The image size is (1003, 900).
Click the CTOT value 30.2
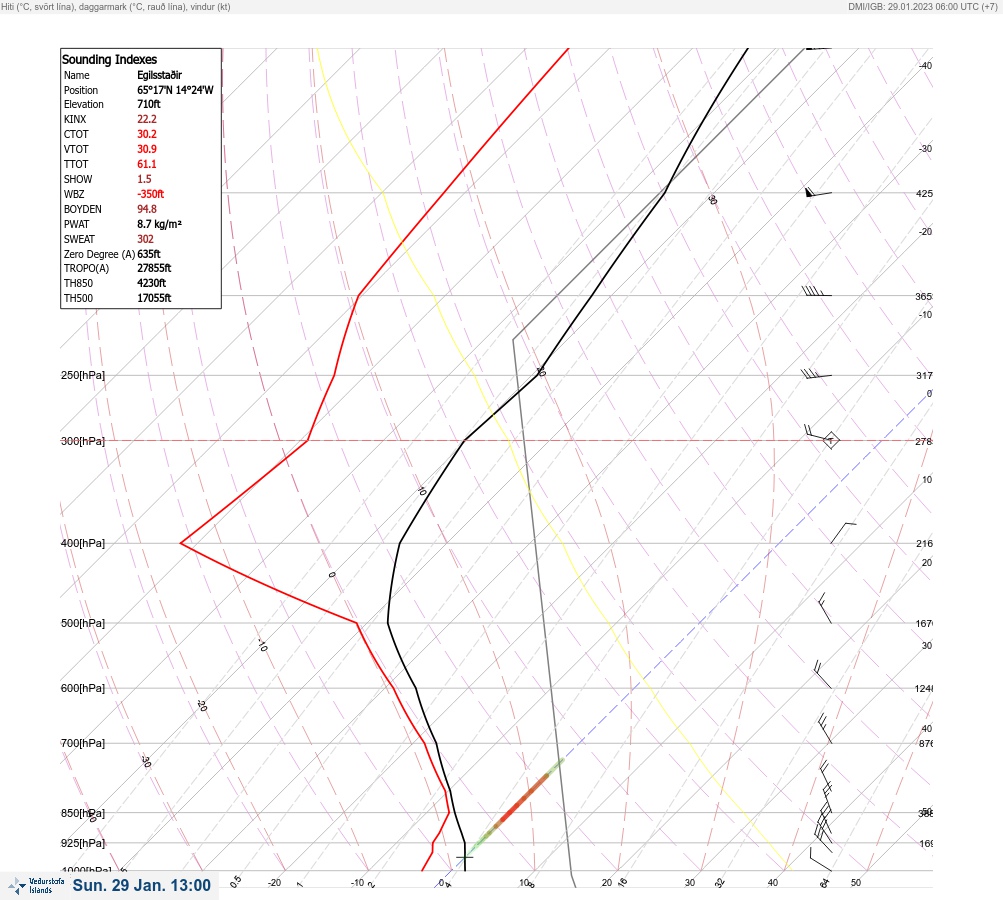(146, 134)
